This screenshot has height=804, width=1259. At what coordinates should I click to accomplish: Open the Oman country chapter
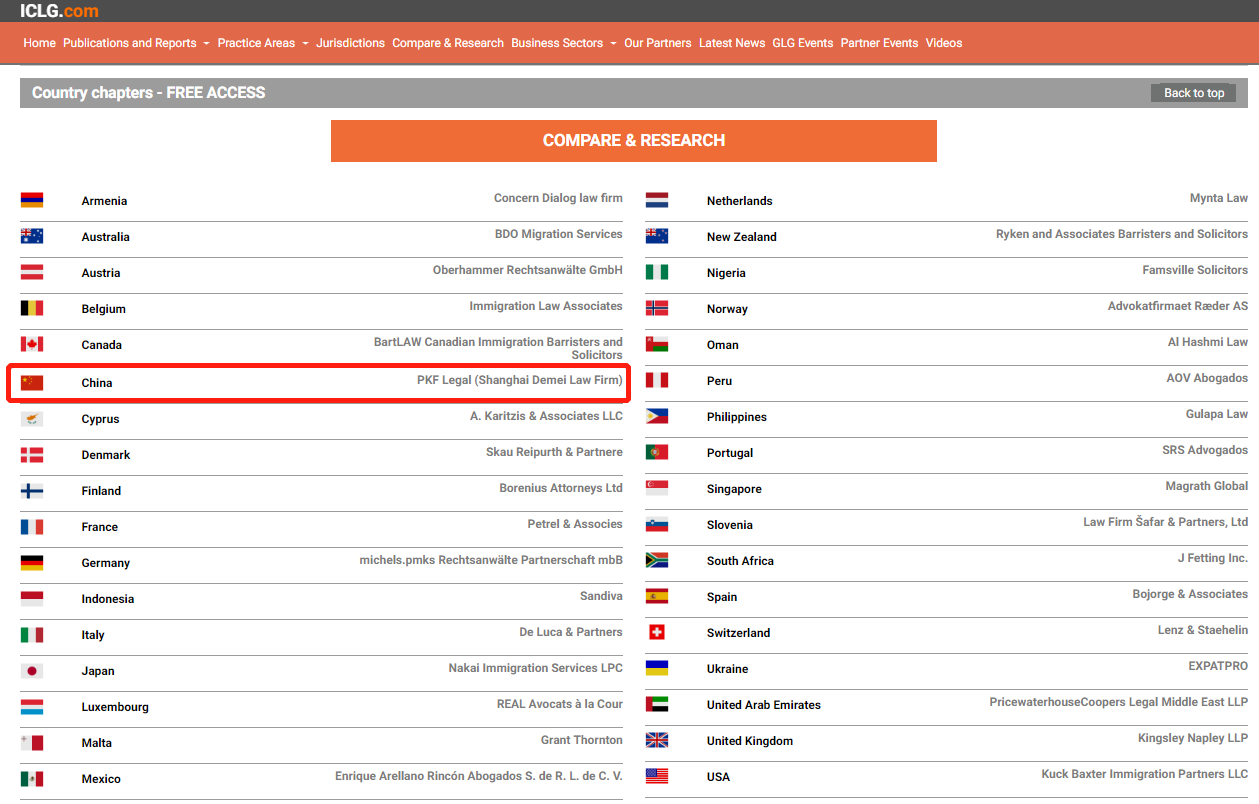[x=723, y=345]
